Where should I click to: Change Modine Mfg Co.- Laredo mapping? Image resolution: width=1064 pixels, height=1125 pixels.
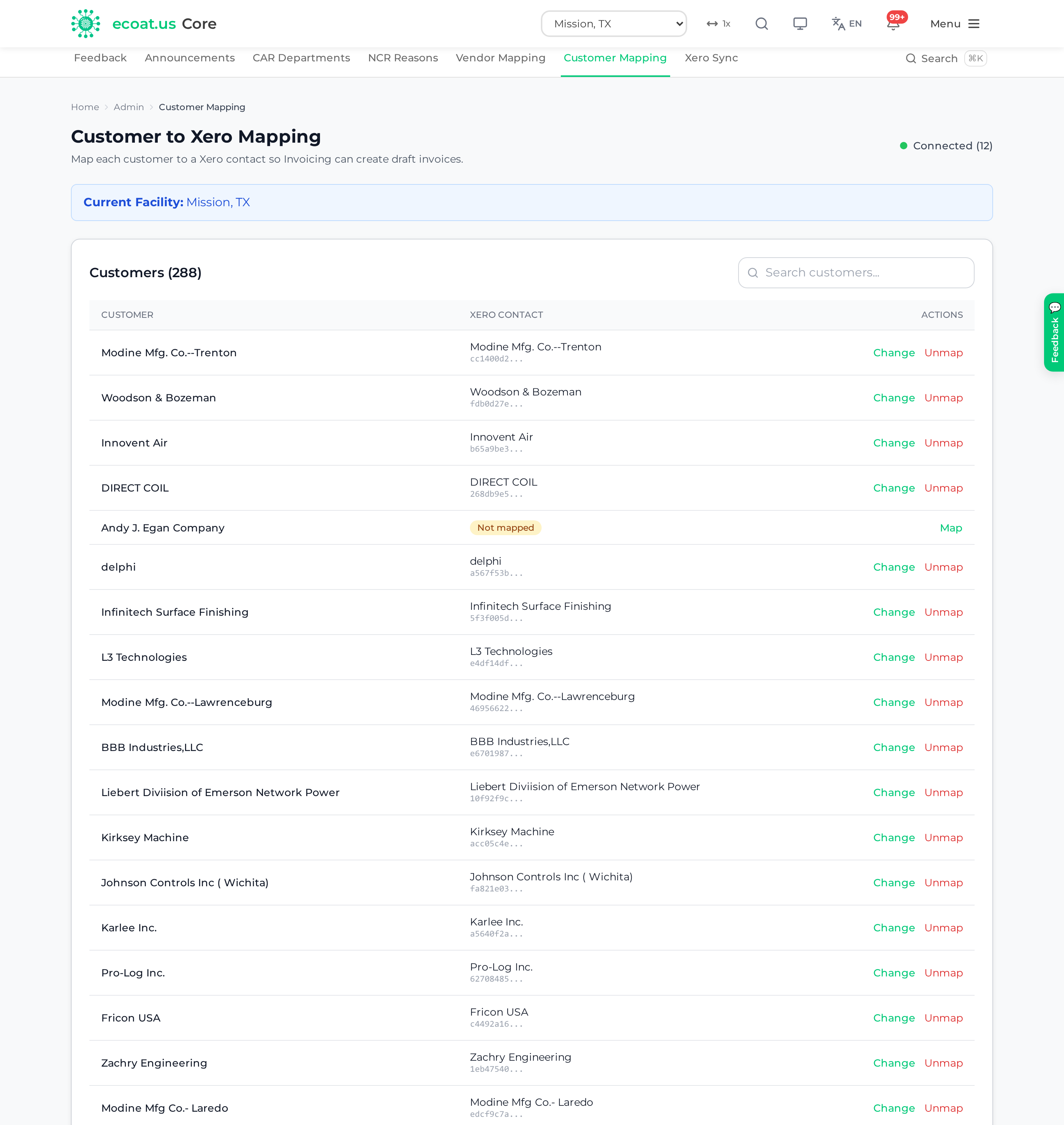894,1108
